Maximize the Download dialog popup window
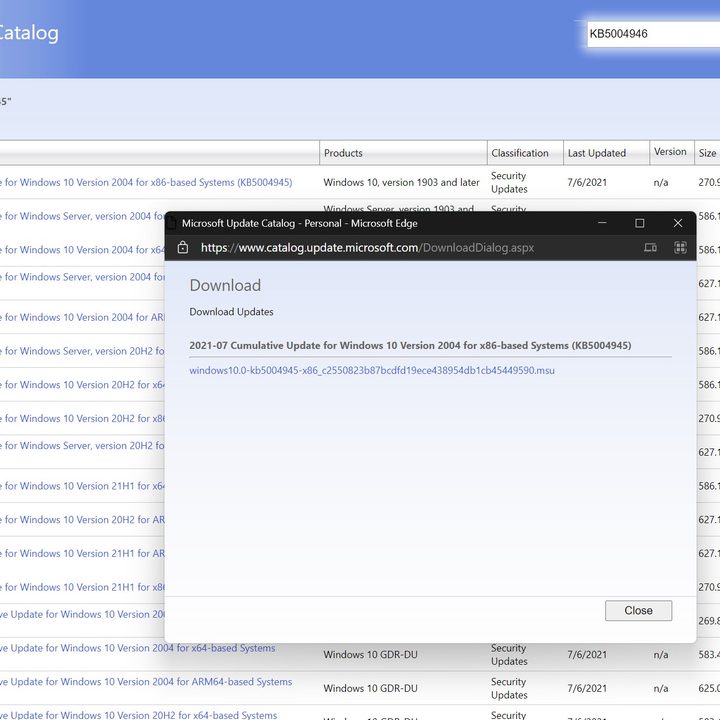The width and height of the screenshot is (720, 720). coord(639,223)
